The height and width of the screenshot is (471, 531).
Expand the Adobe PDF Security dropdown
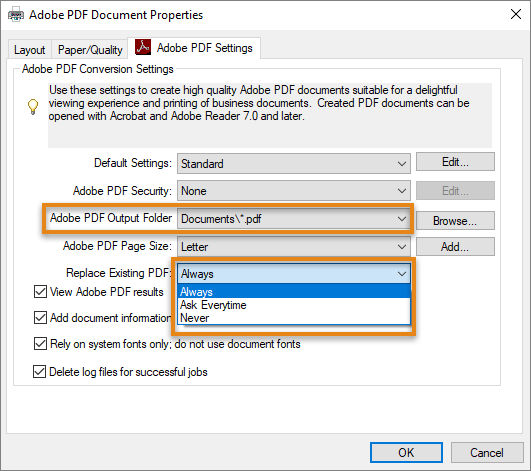pyautogui.click(x=294, y=191)
